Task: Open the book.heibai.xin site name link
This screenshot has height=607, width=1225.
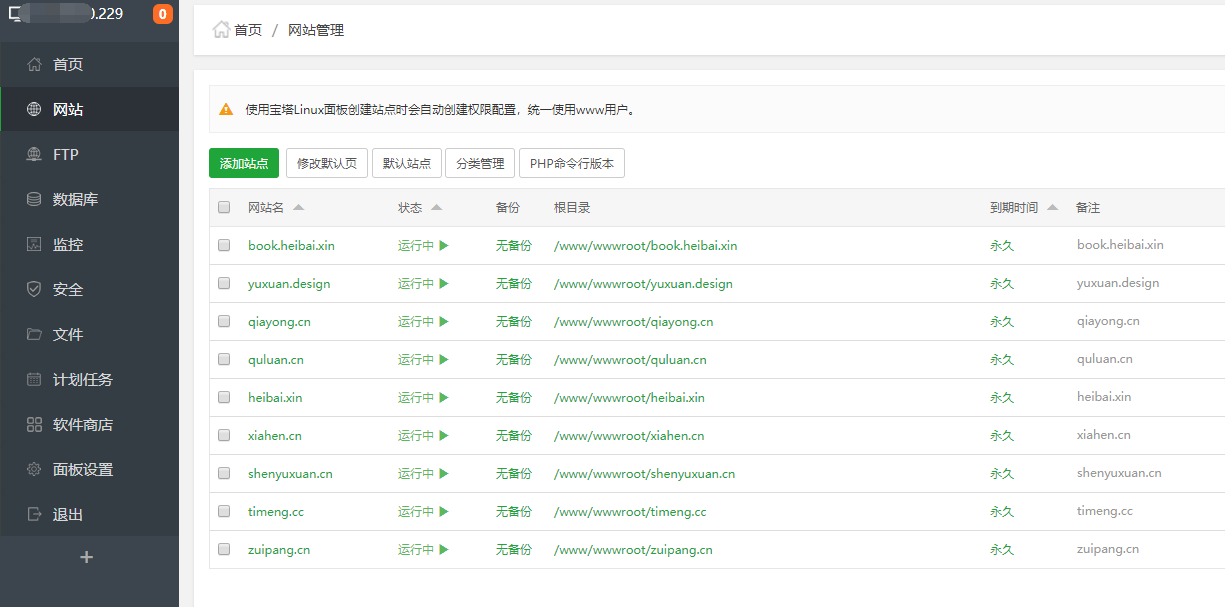Action: 291,245
